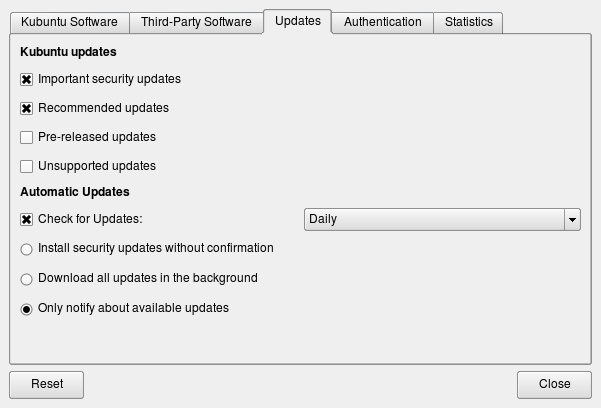Select Download all updates in the background
Screen dimensions: 601x408
[x=27, y=279]
